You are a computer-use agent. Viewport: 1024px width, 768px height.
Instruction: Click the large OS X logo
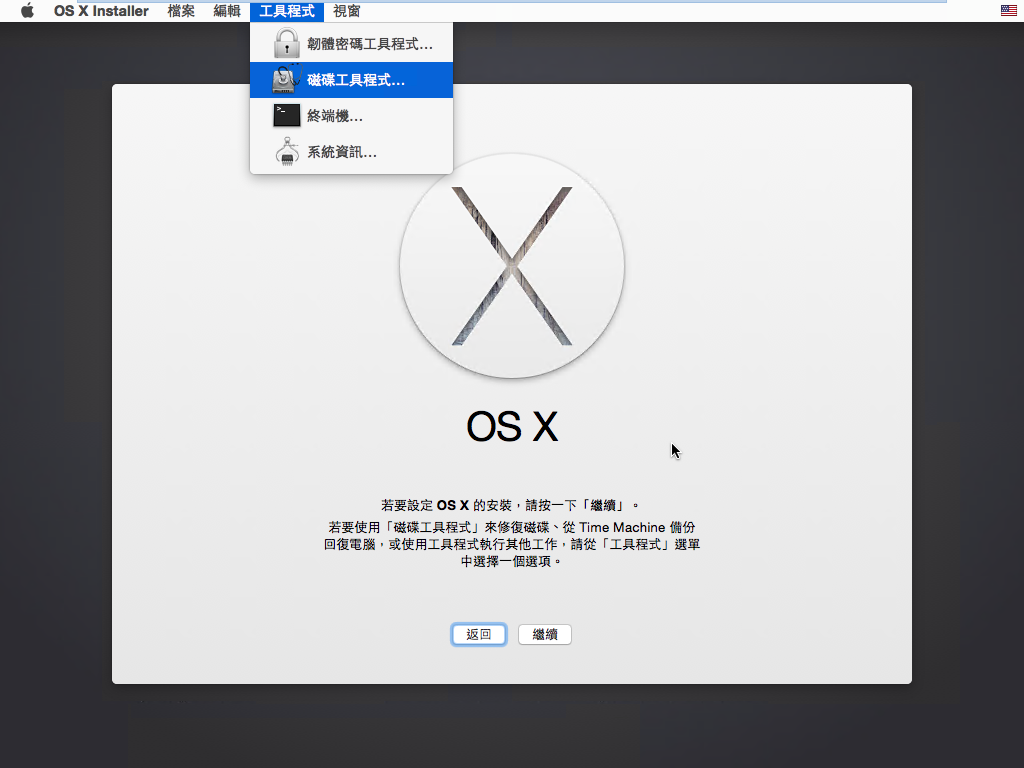tap(512, 266)
